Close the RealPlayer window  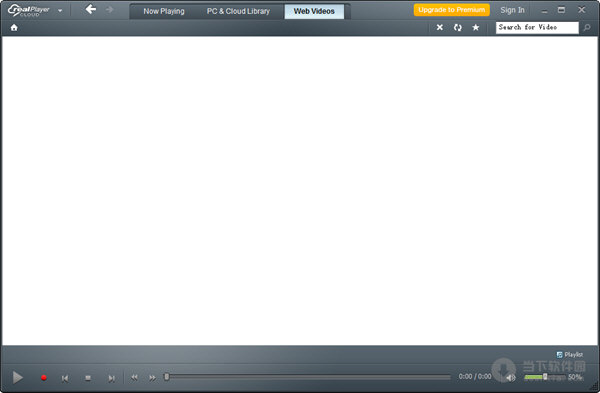click(x=582, y=10)
